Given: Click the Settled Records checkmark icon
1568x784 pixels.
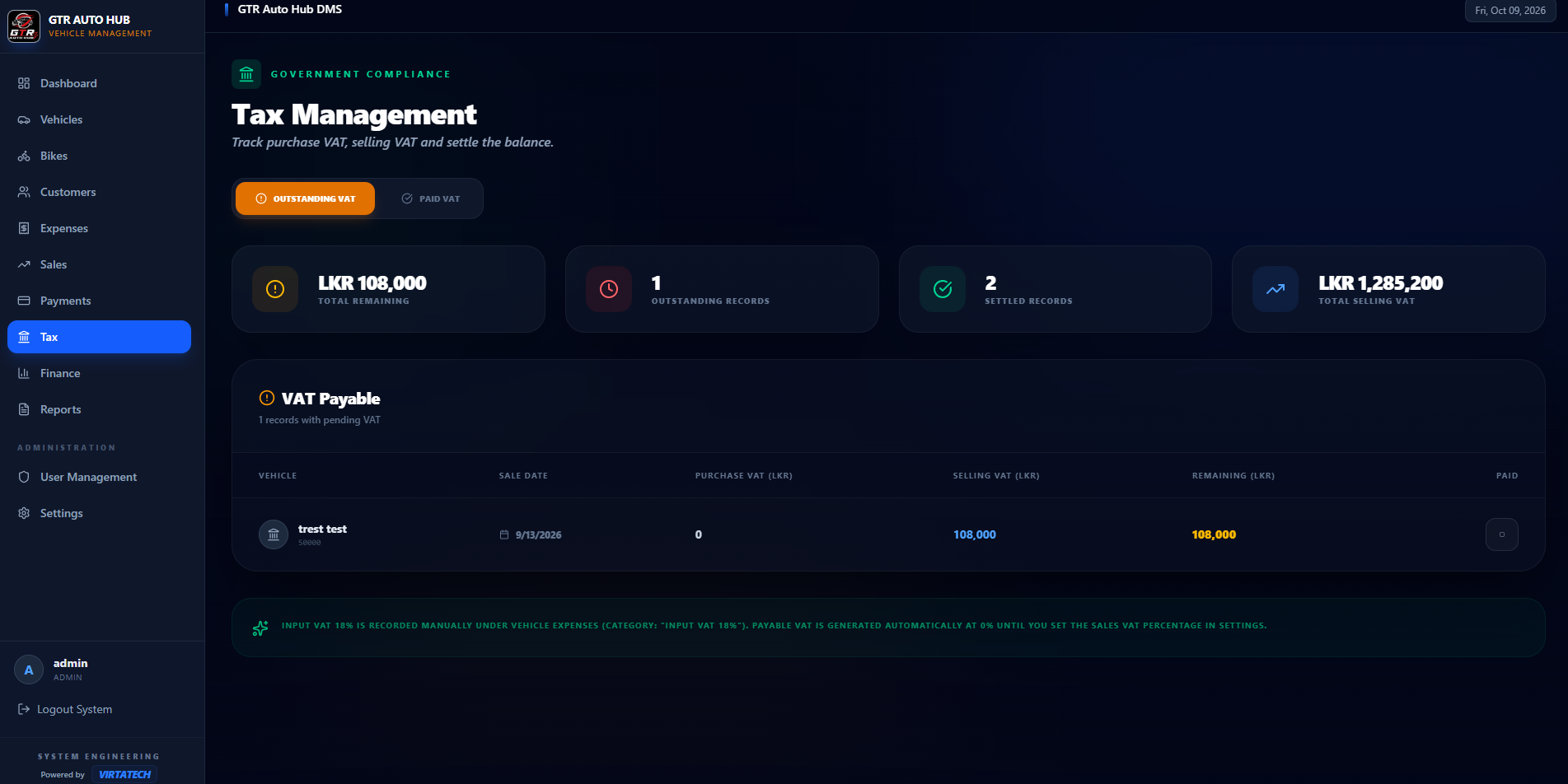Looking at the screenshot, I should click(943, 289).
